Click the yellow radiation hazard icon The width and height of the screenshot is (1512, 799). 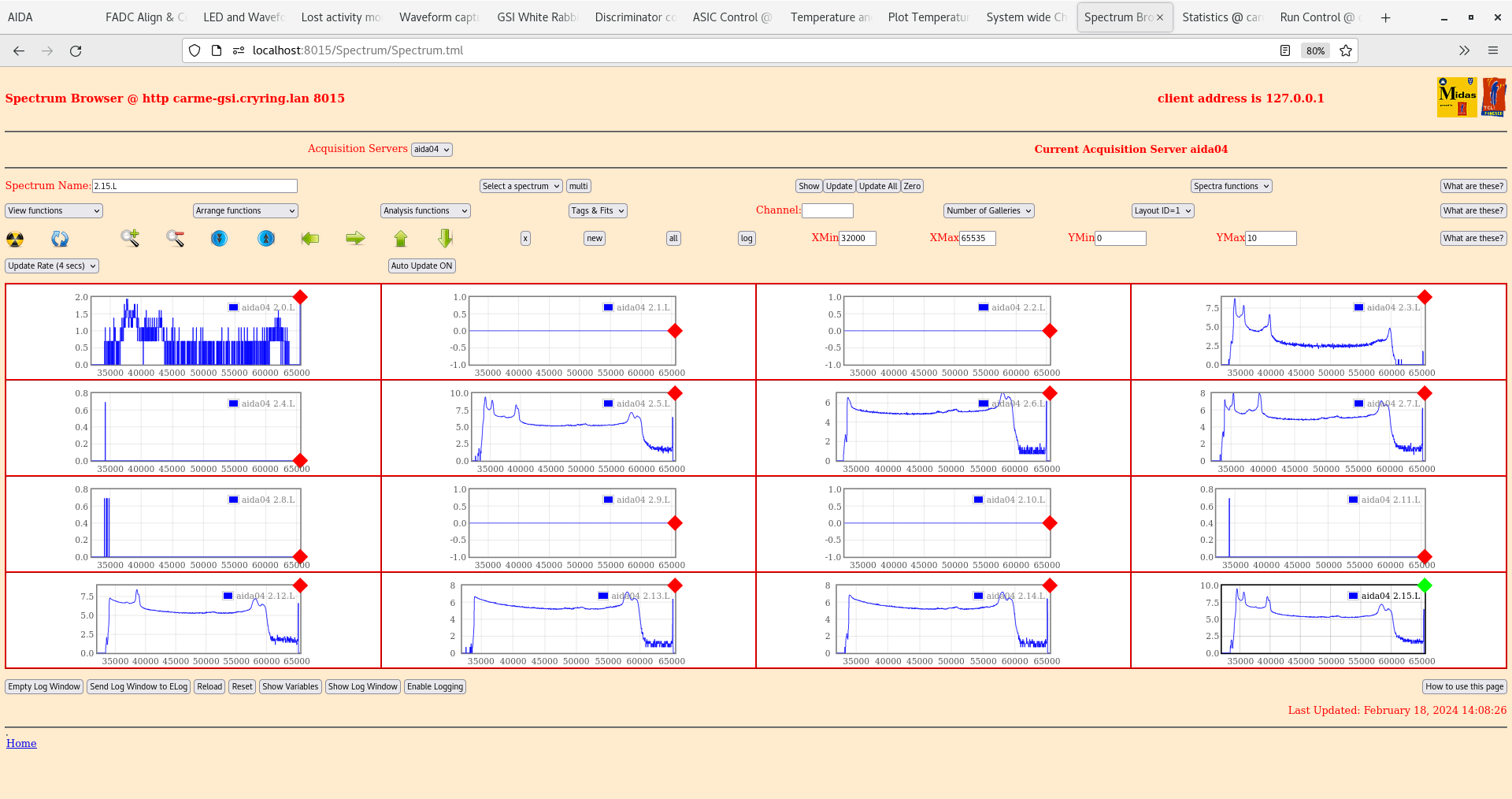tap(15, 239)
